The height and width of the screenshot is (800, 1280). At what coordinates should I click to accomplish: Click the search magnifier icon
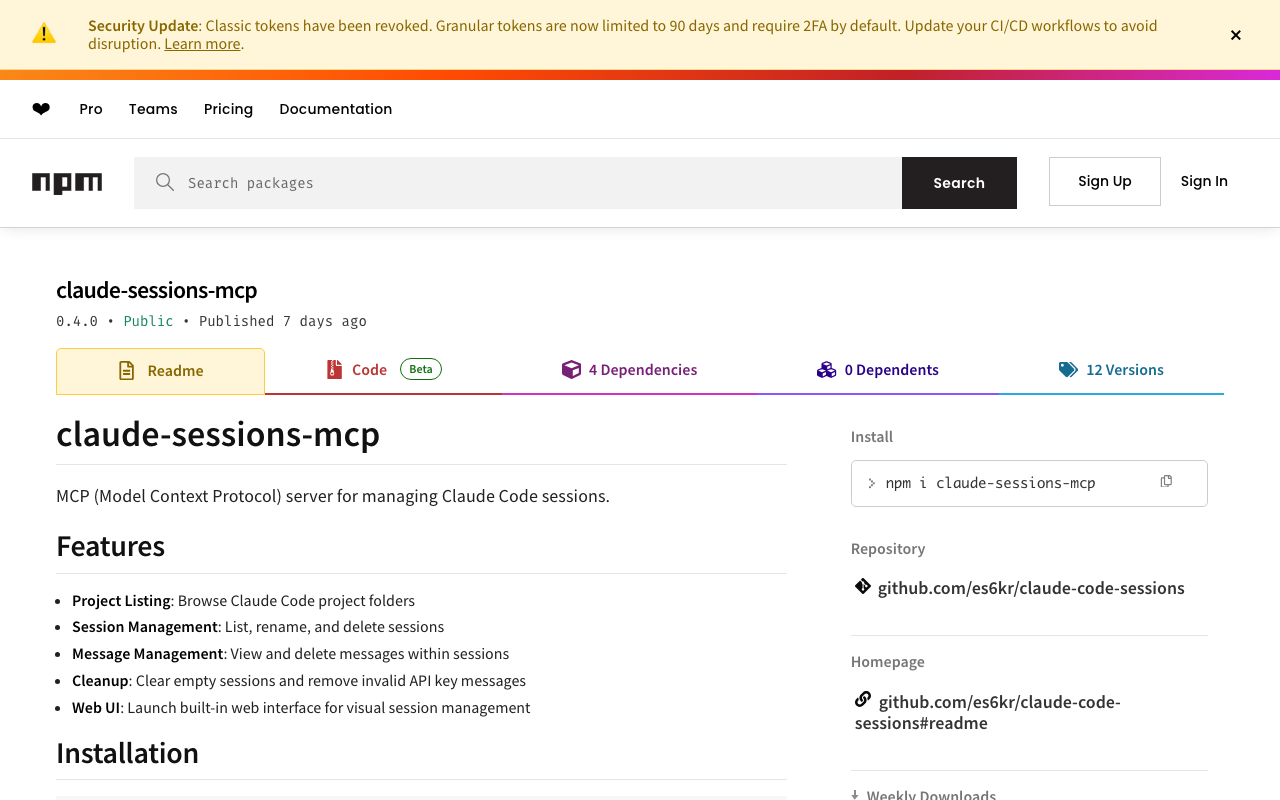pos(165,182)
